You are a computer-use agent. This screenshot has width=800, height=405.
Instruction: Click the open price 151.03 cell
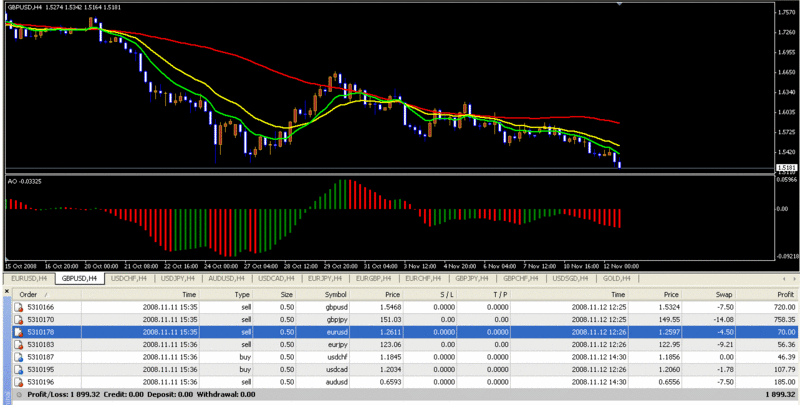tap(391, 320)
